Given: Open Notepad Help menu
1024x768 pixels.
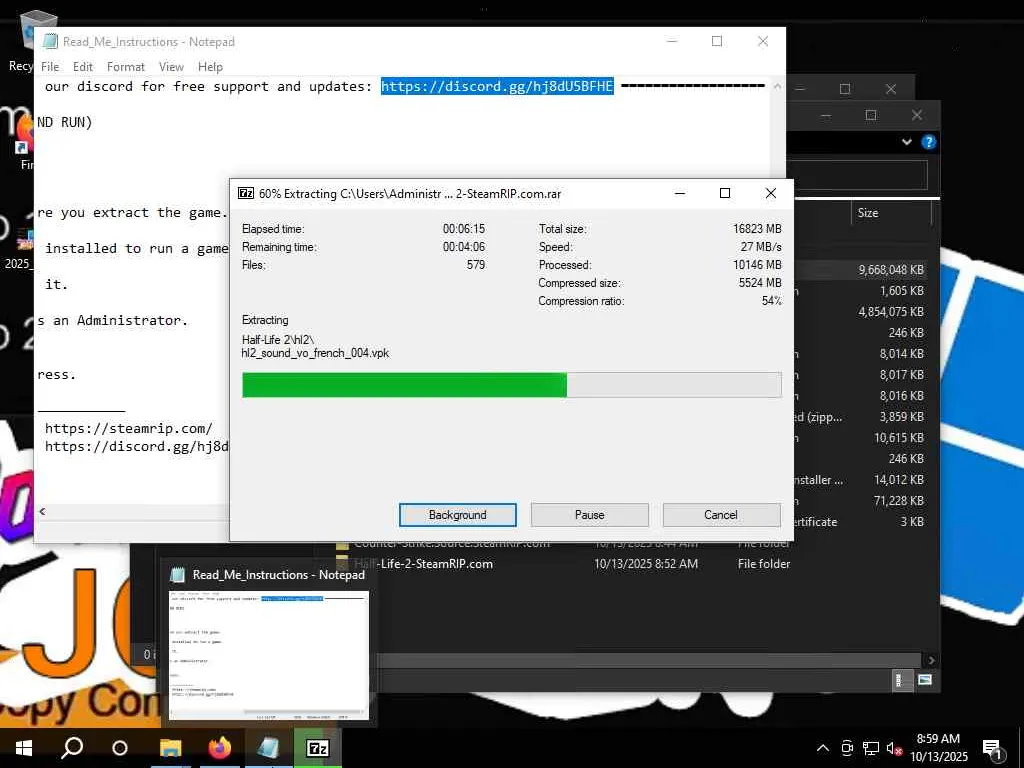Looking at the screenshot, I should coord(210,67).
